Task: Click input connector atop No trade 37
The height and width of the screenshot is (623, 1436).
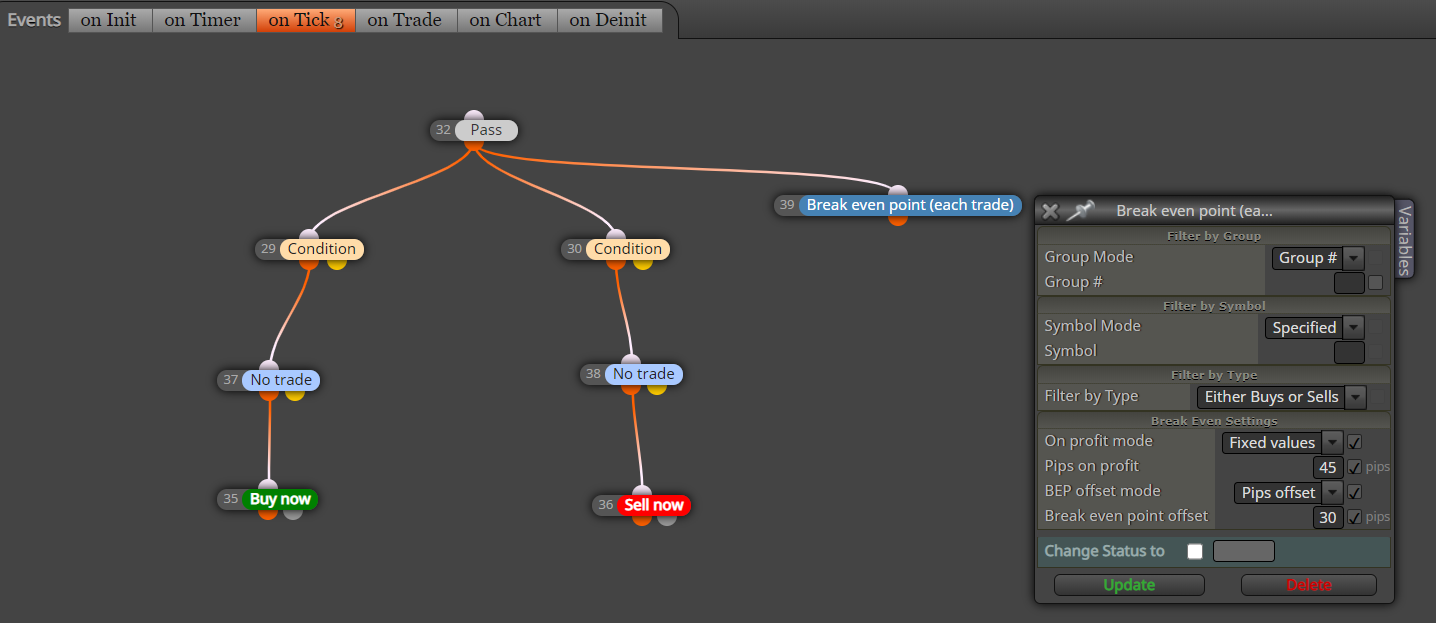Action: click(x=269, y=367)
